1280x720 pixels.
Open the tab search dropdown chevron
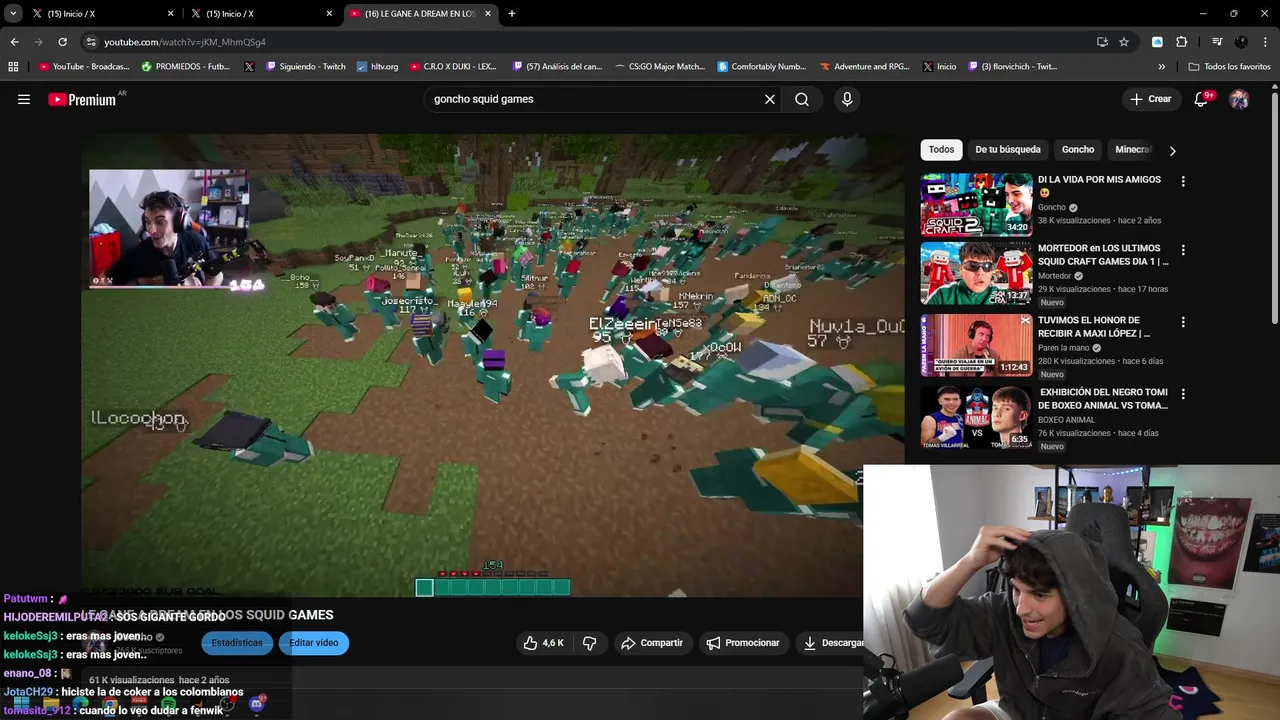13,14
